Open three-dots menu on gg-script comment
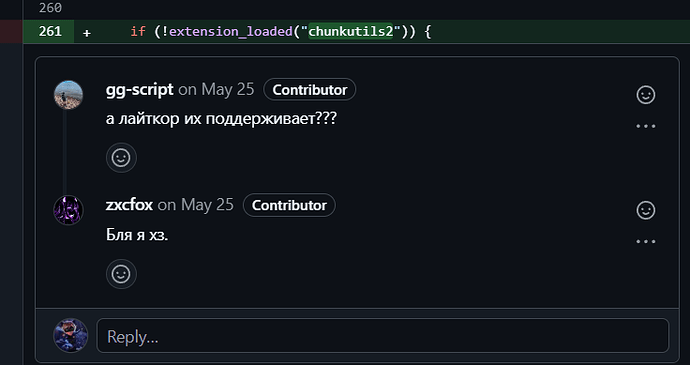Viewport: 690px width, 365px height. point(646,126)
